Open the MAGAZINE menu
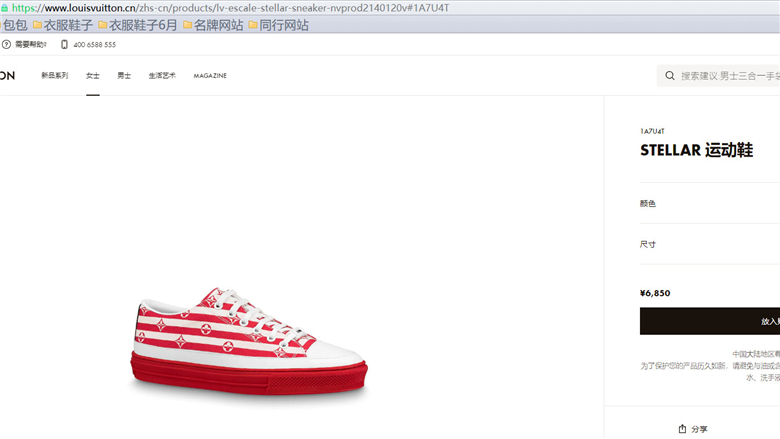 coord(210,76)
